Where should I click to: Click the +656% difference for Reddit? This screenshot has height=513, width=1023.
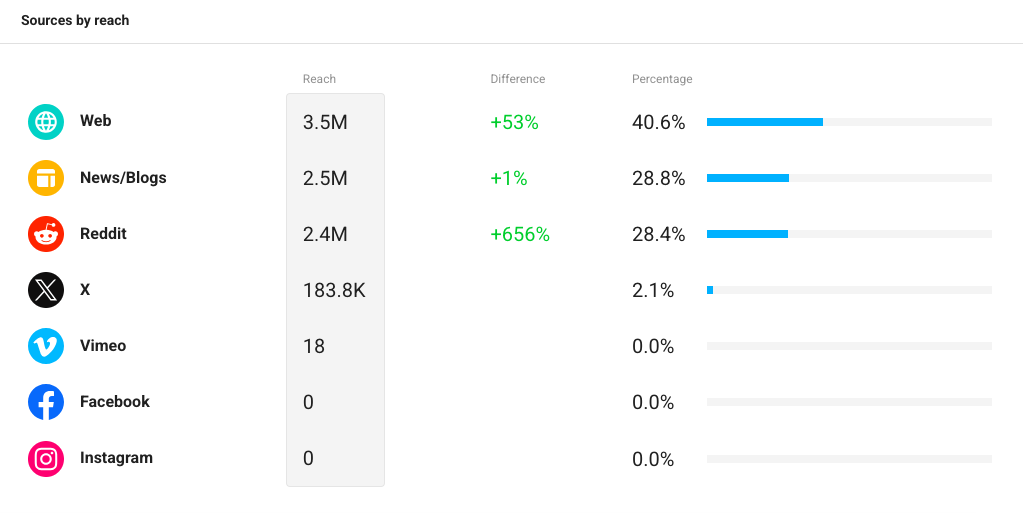(520, 234)
